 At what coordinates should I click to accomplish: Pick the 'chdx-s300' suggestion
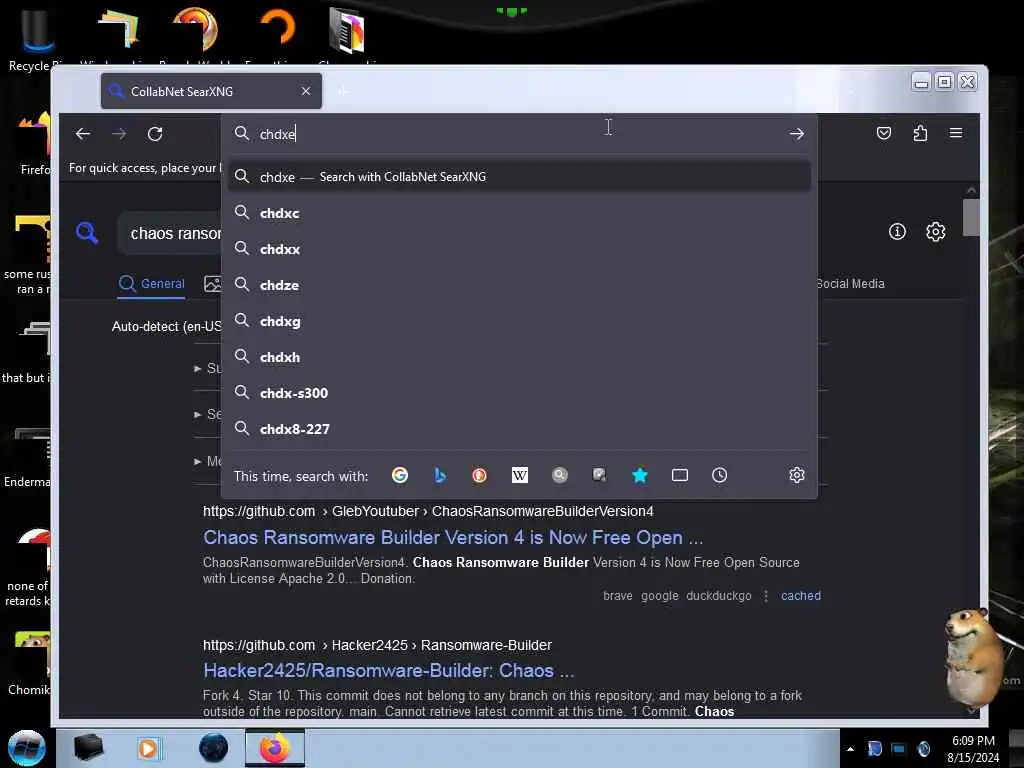pos(519,392)
